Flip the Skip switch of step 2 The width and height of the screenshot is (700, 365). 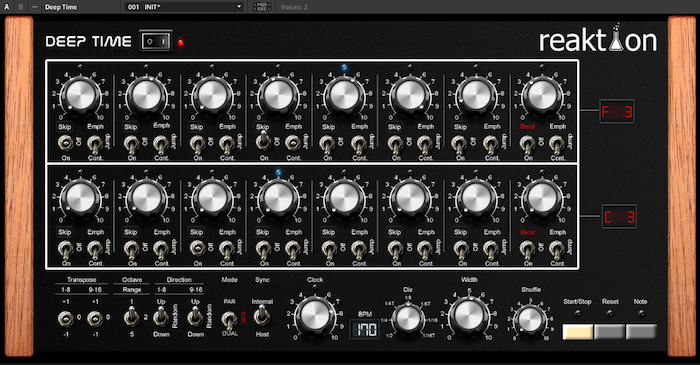coord(131,145)
